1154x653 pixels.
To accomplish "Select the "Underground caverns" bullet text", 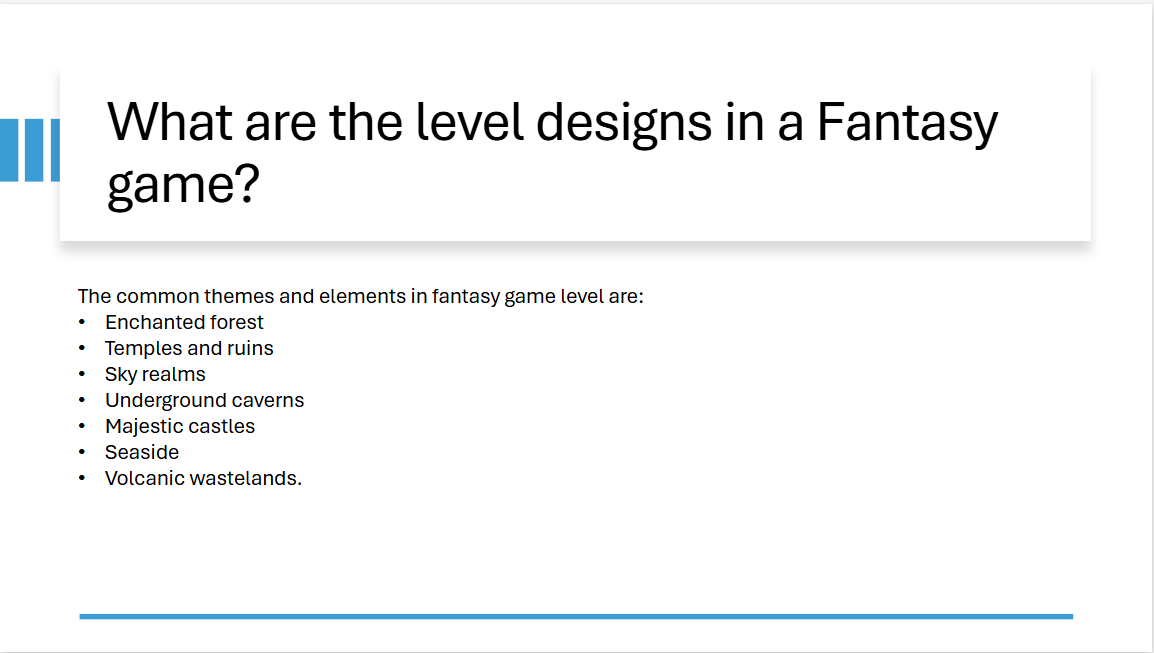I will click(204, 400).
